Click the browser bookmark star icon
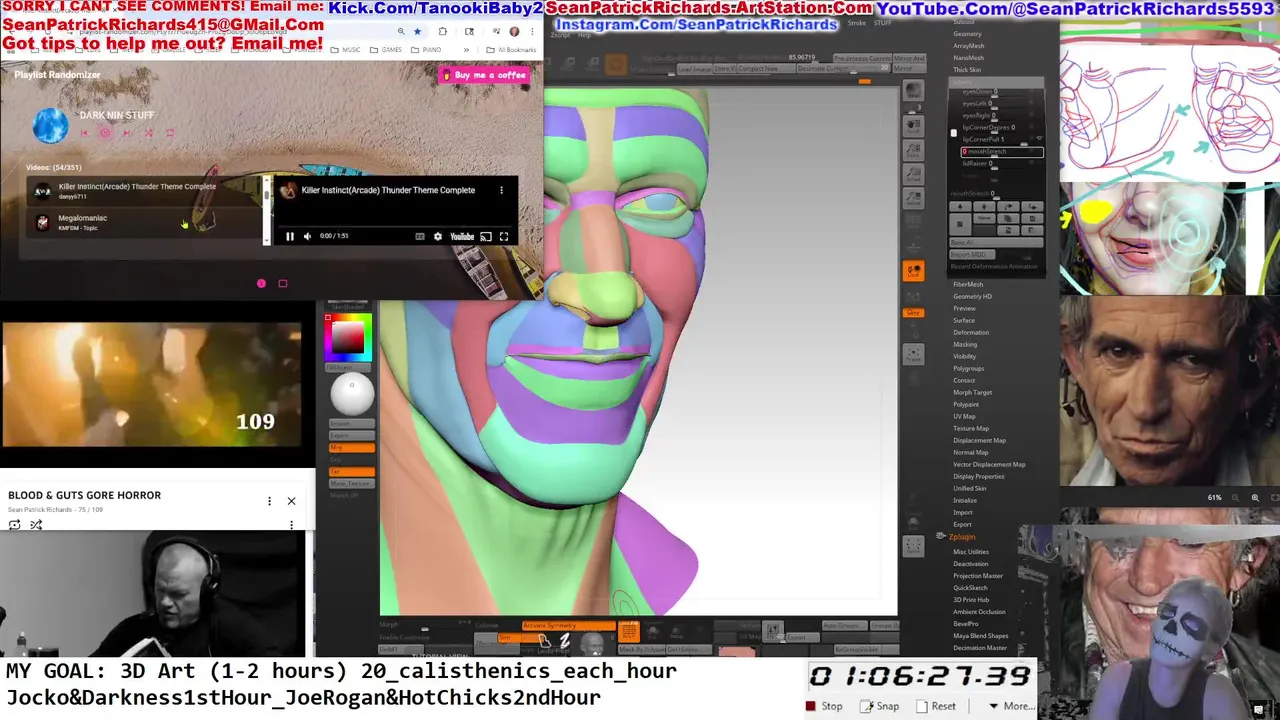This screenshot has height=720, width=1280. (x=417, y=32)
